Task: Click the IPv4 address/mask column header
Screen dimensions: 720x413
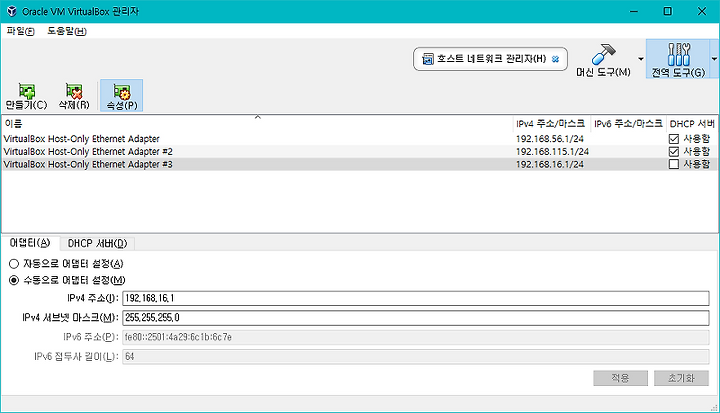Action: (x=551, y=124)
